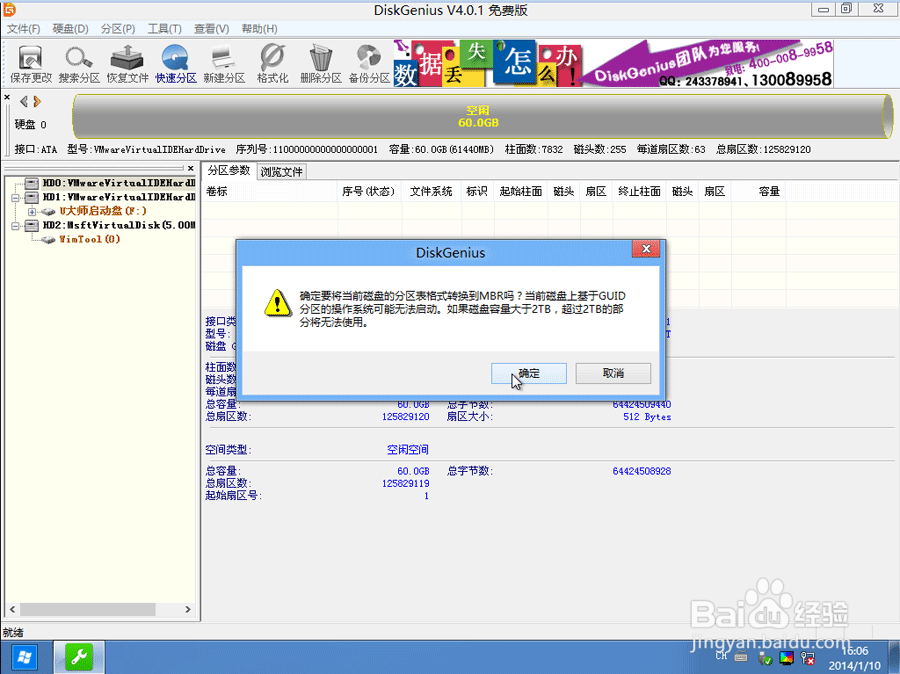Click the 60.0GB free space disk bar
900x674 pixels.
pyautogui.click(x=482, y=117)
